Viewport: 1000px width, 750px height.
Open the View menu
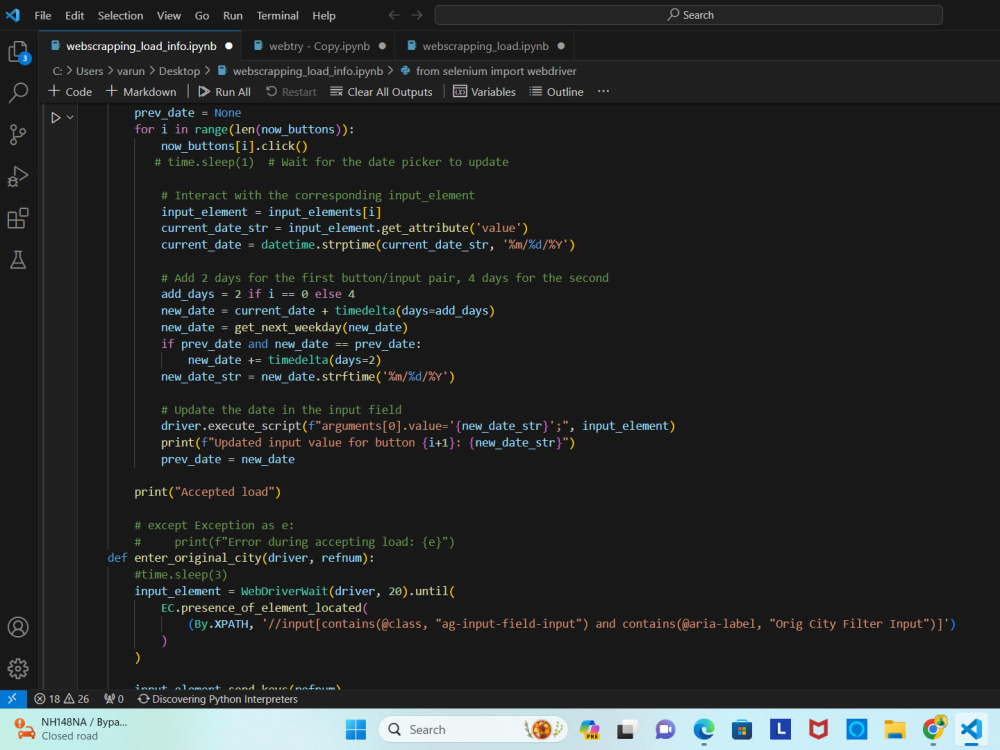168,15
